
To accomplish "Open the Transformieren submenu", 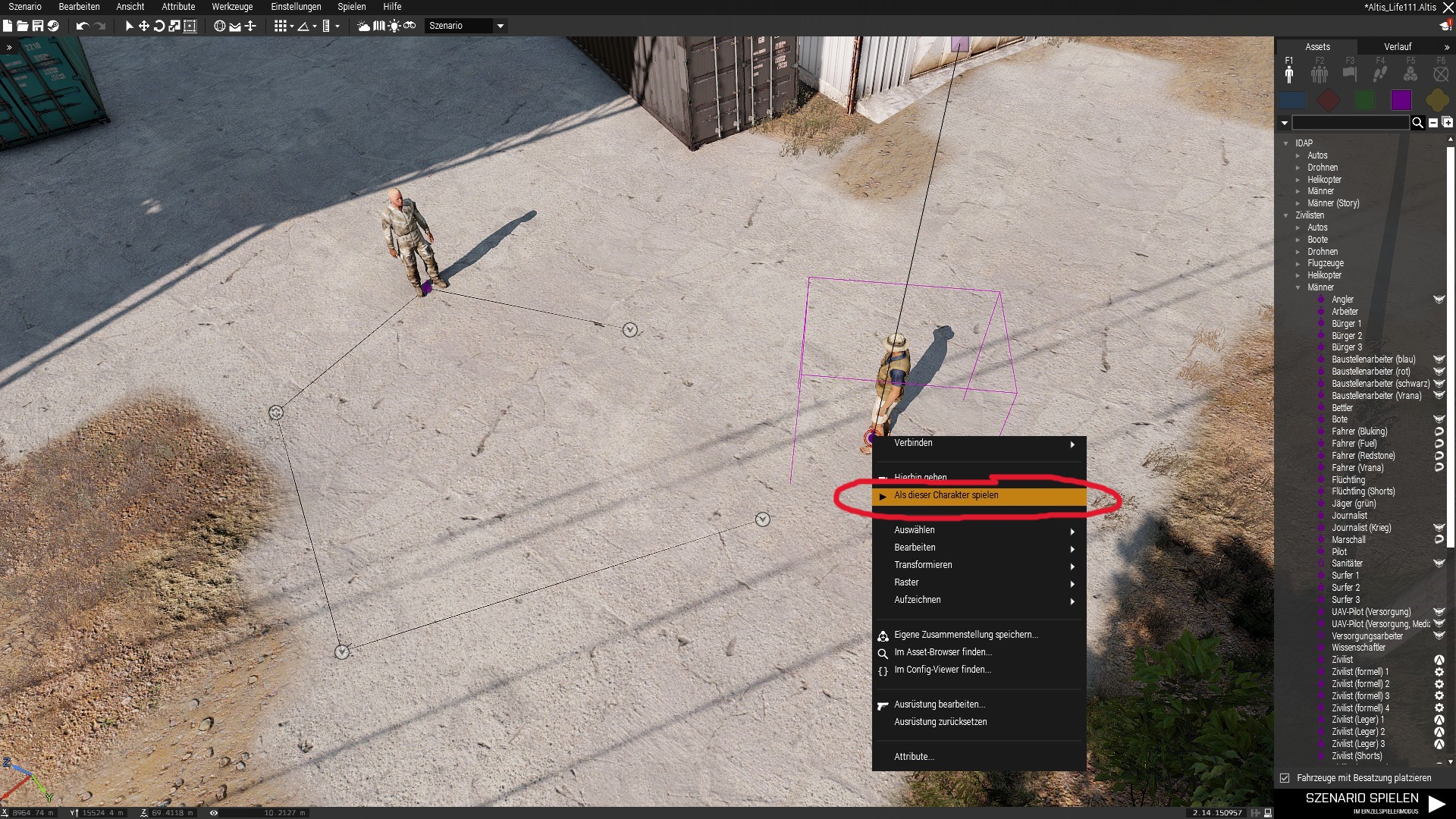I will tap(979, 566).
